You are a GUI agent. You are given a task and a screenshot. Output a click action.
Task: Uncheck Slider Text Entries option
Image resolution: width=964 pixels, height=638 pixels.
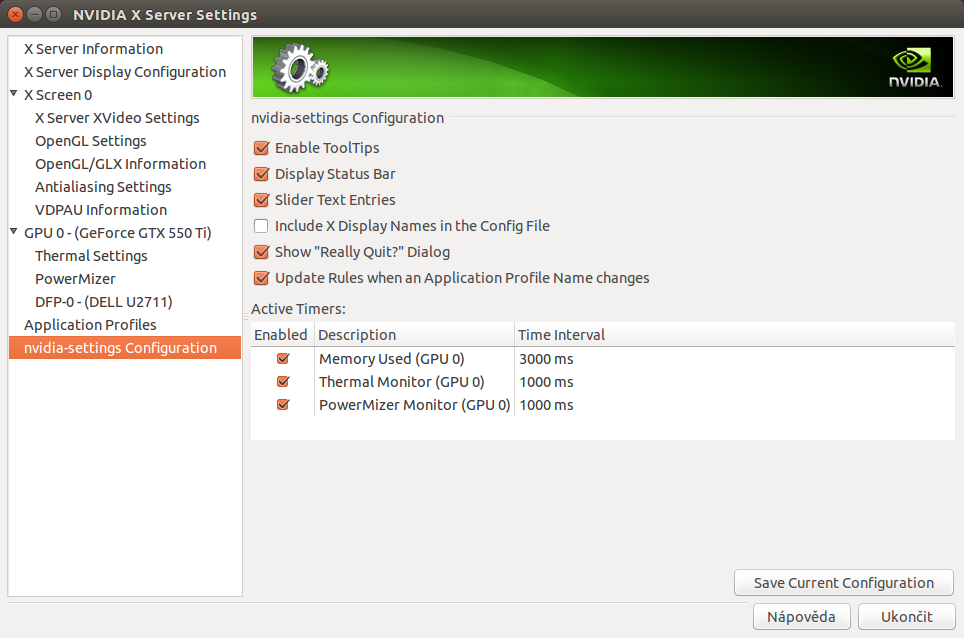[261, 200]
